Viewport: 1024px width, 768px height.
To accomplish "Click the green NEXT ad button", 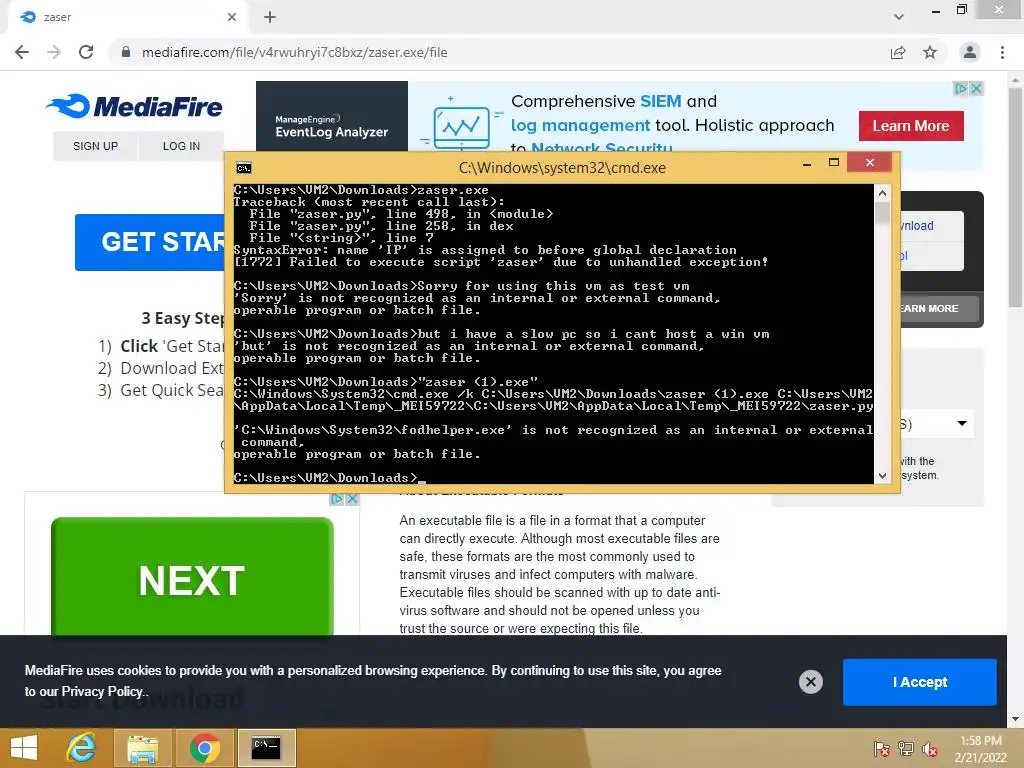I will 192,576.
